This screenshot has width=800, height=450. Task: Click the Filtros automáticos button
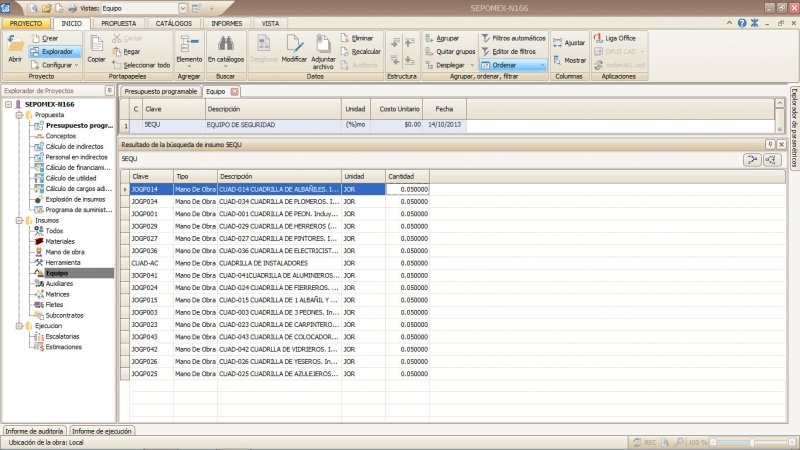click(513, 37)
